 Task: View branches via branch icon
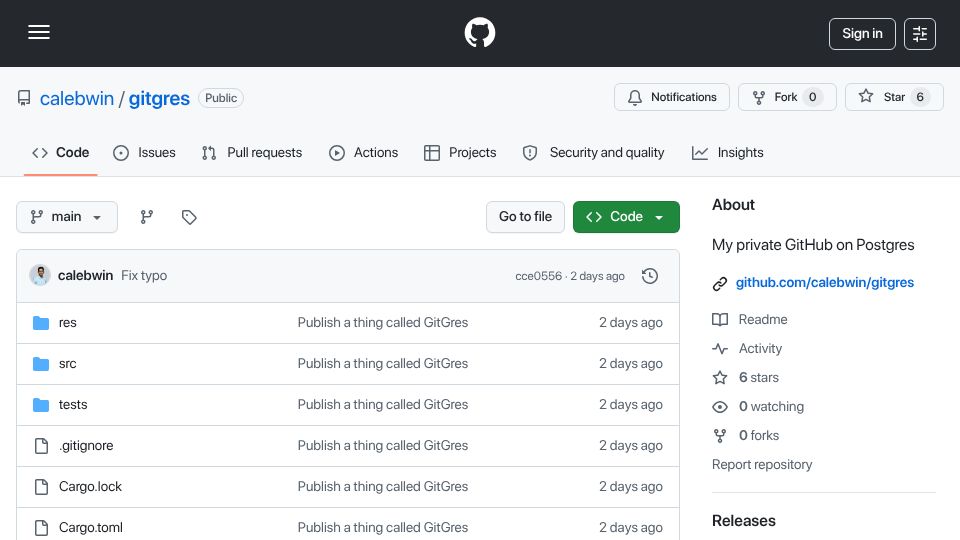coord(146,217)
